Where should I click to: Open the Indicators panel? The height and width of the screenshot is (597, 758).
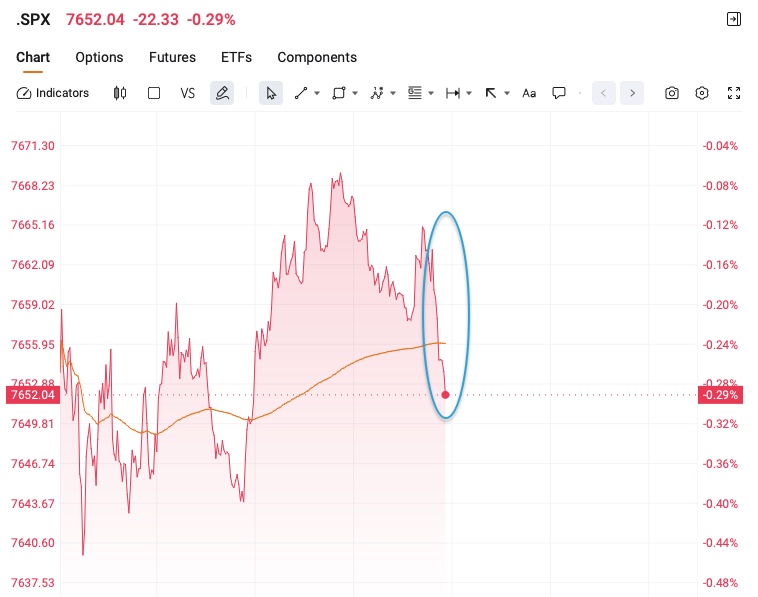point(53,93)
